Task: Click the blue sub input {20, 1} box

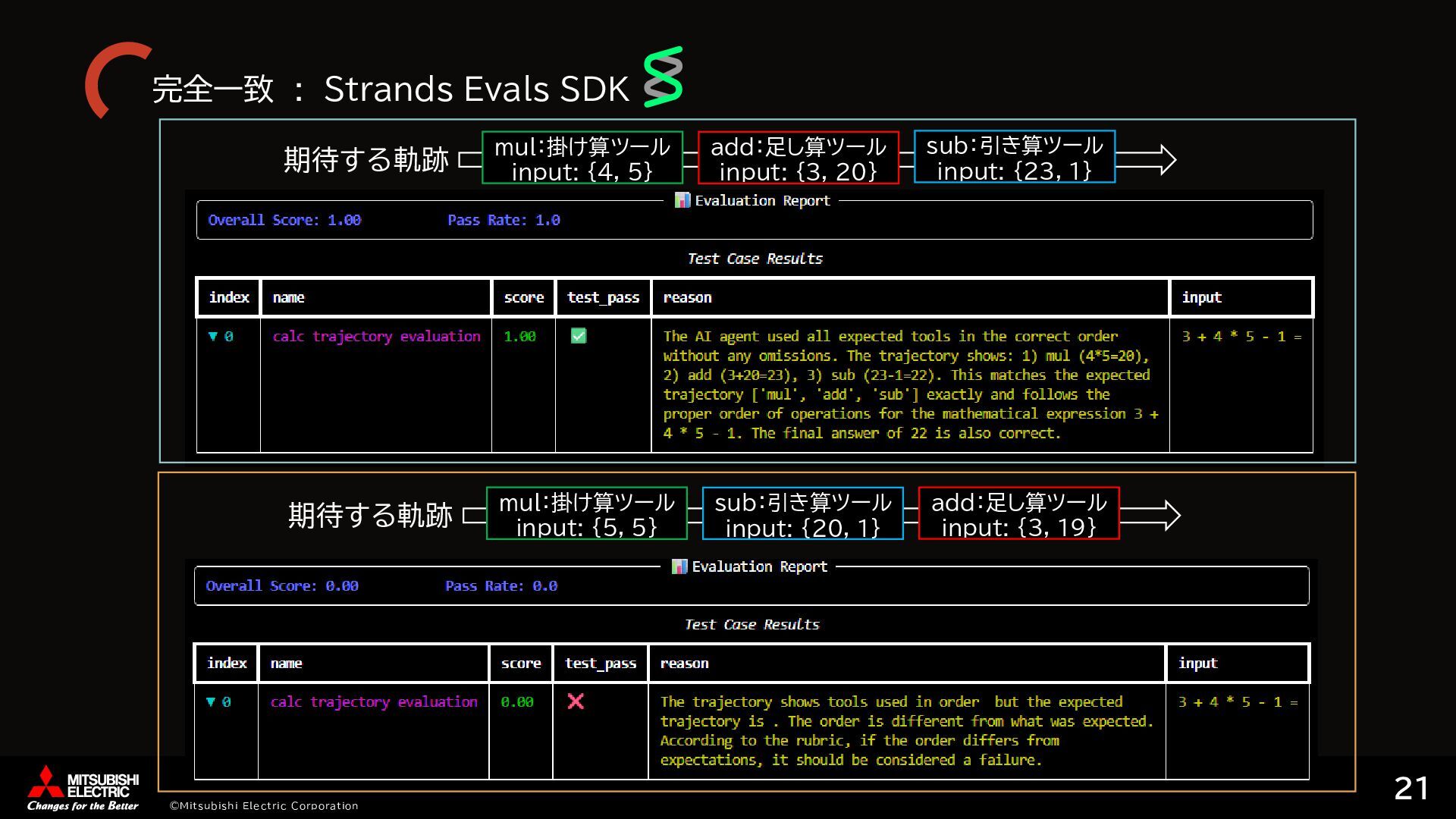Action: pos(802,514)
